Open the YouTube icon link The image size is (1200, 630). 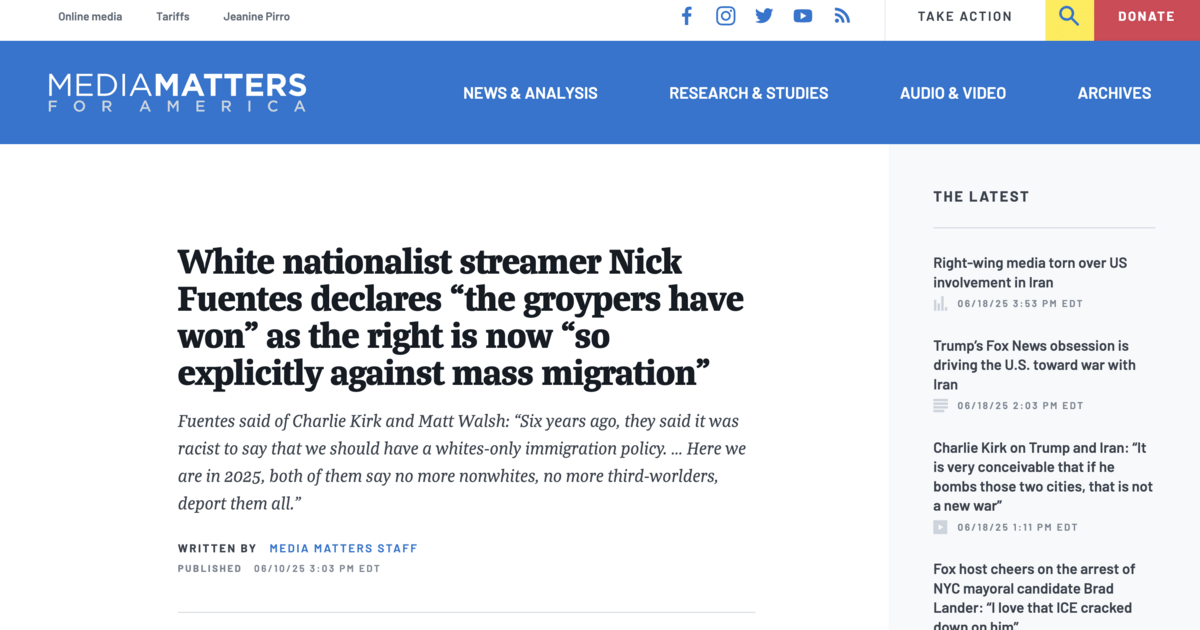pos(803,16)
